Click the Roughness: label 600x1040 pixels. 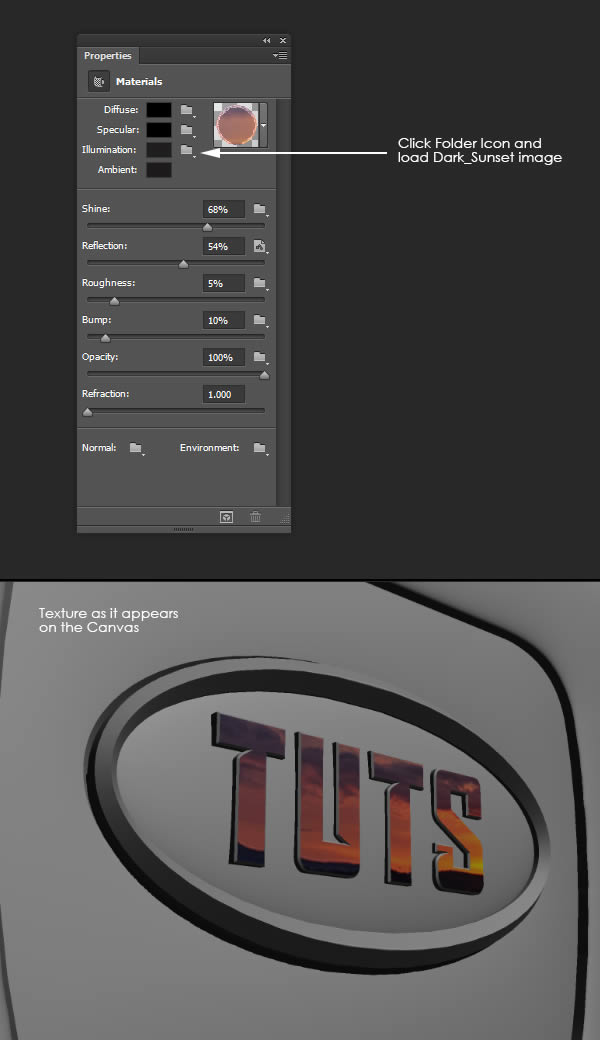pos(108,283)
